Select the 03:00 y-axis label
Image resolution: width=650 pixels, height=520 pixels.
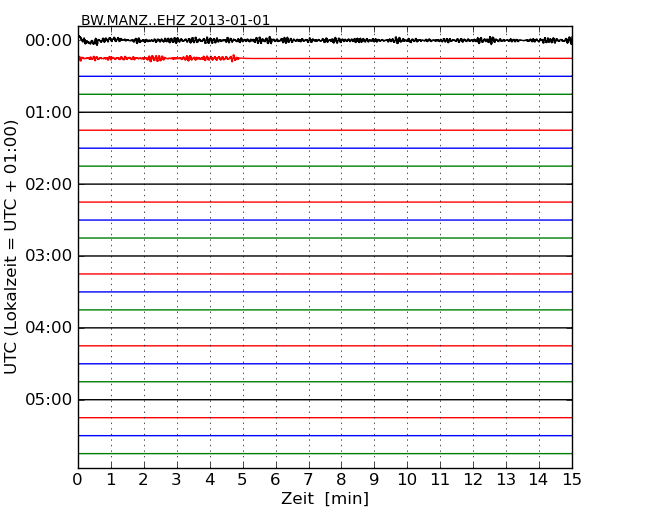[49, 256]
